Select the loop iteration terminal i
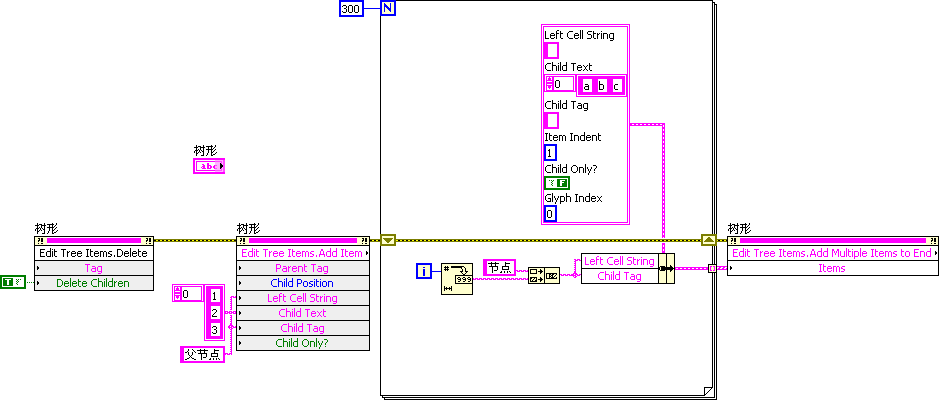The width and height of the screenshot is (939, 400). point(424,271)
